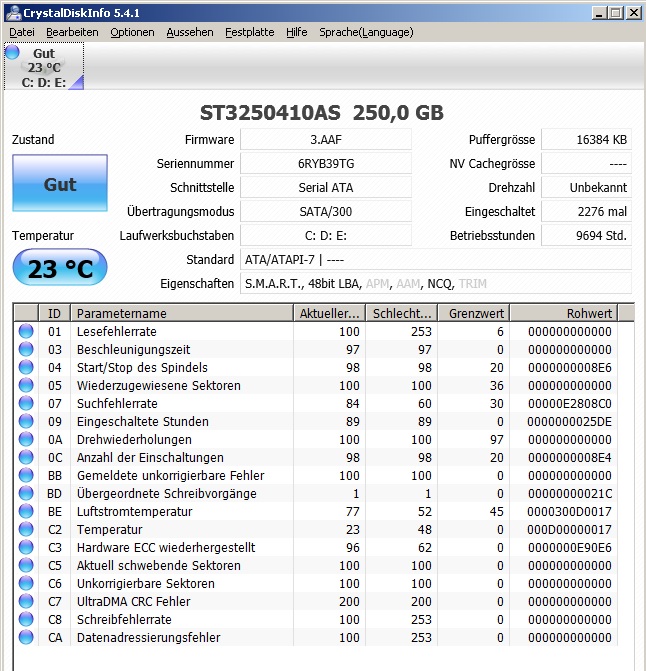The height and width of the screenshot is (671, 646).
Task: Open the Datei menu
Action: coord(22,32)
